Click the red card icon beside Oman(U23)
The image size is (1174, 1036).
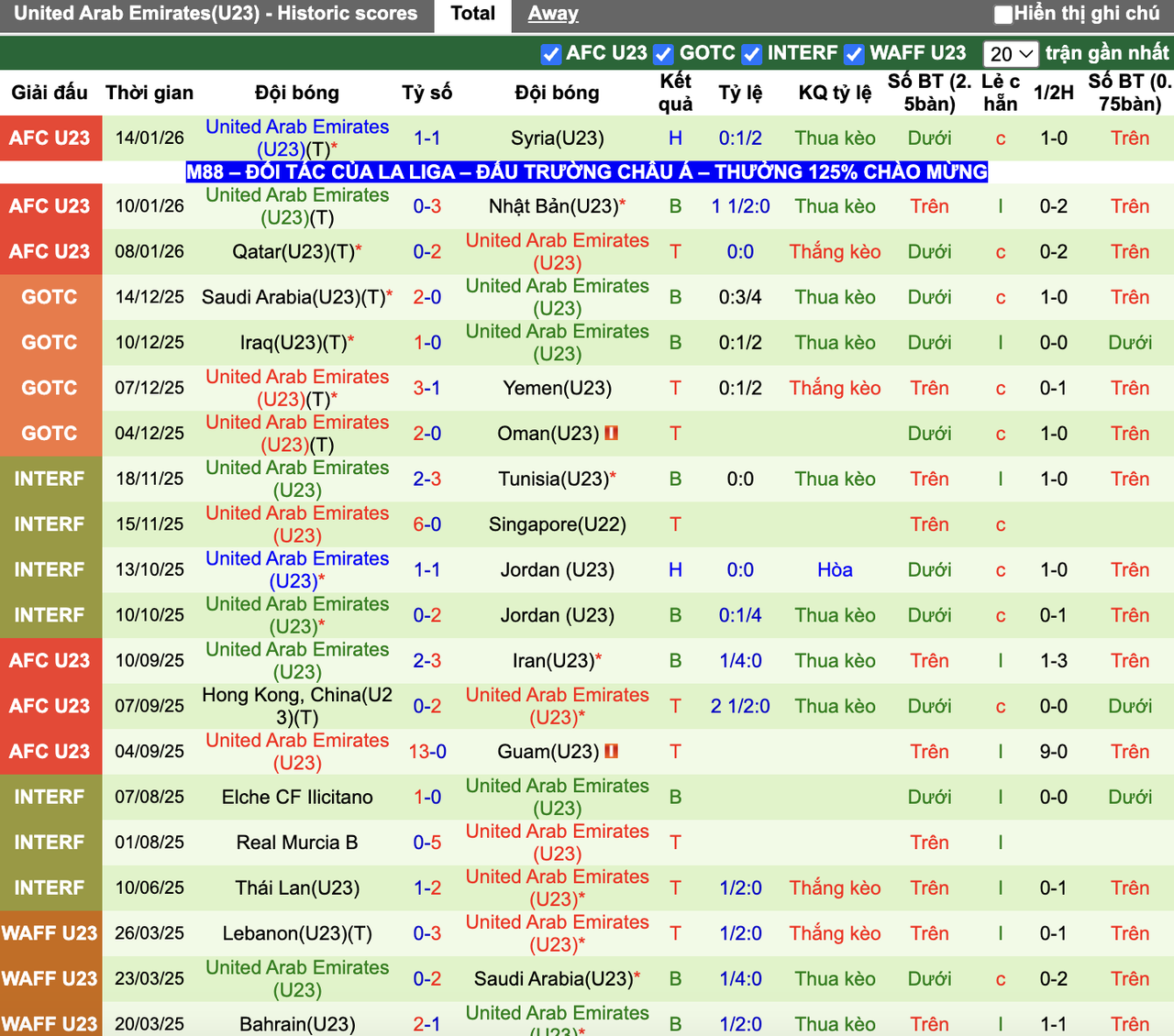tap(611, 433)
